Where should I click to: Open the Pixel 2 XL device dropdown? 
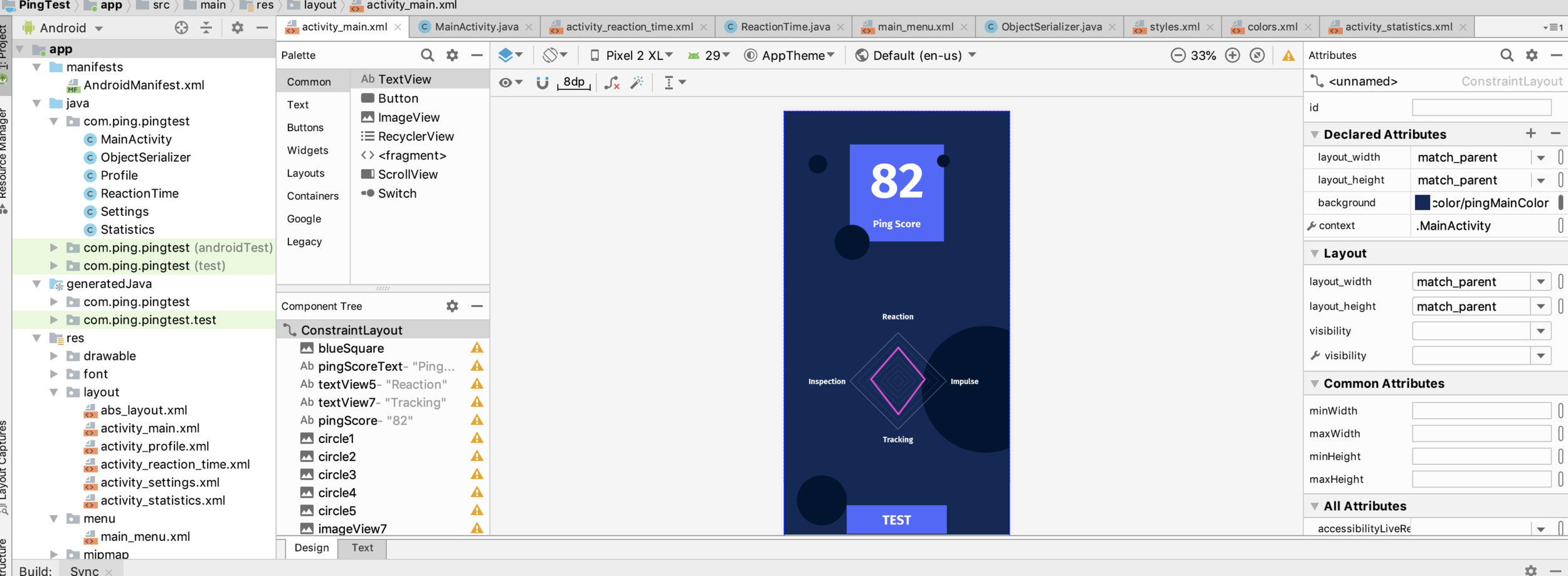point(629,55)
